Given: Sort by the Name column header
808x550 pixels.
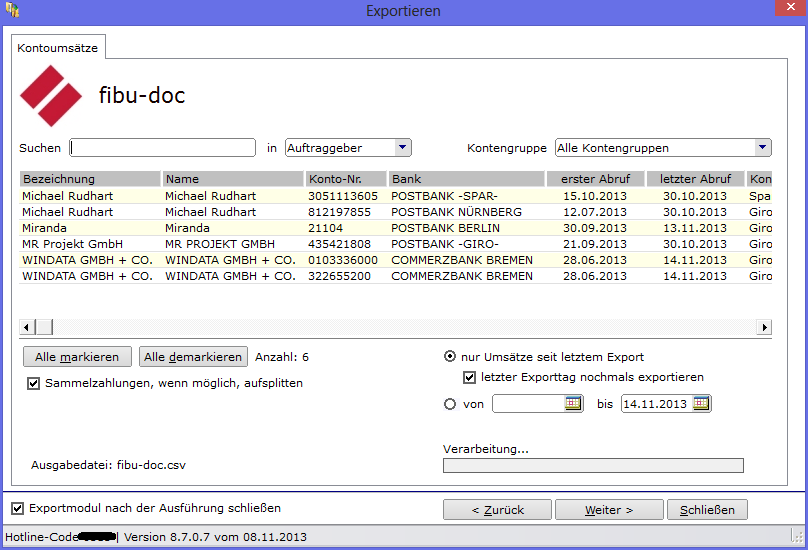Looking at the screenshot, I should (x=233, y=179).
